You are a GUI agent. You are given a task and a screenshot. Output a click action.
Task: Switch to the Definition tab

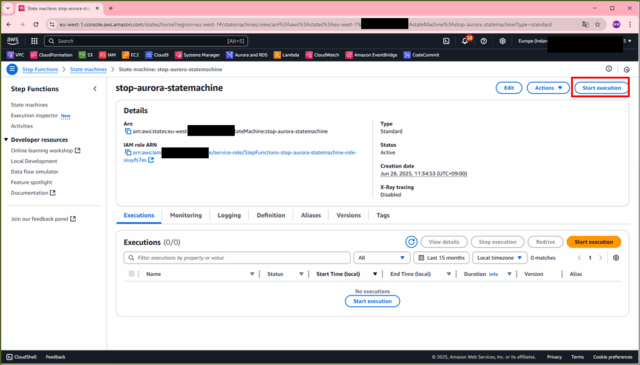(x=271, y=215)
